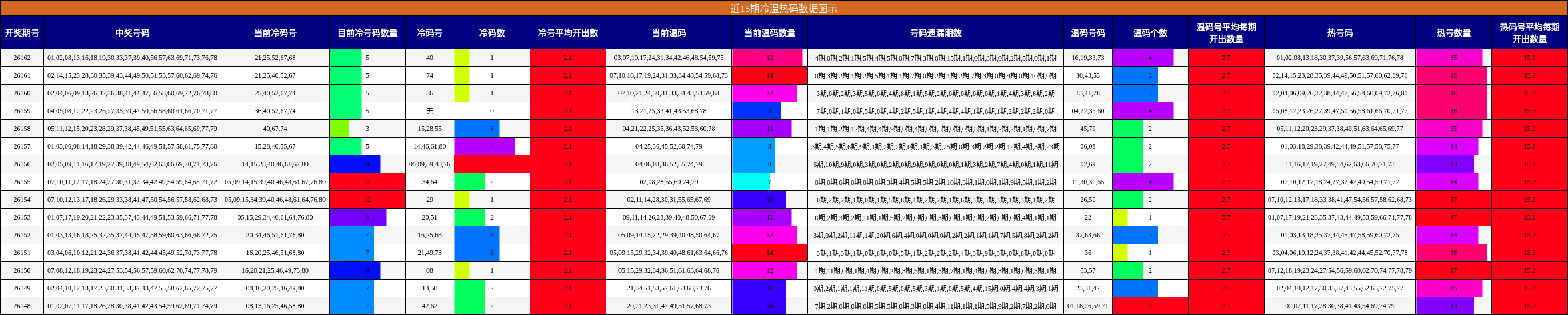This screenshot has height=315, width=1568.
Task: Click winning numbers cell in row 26148
Action: click(x=132, y=305)
